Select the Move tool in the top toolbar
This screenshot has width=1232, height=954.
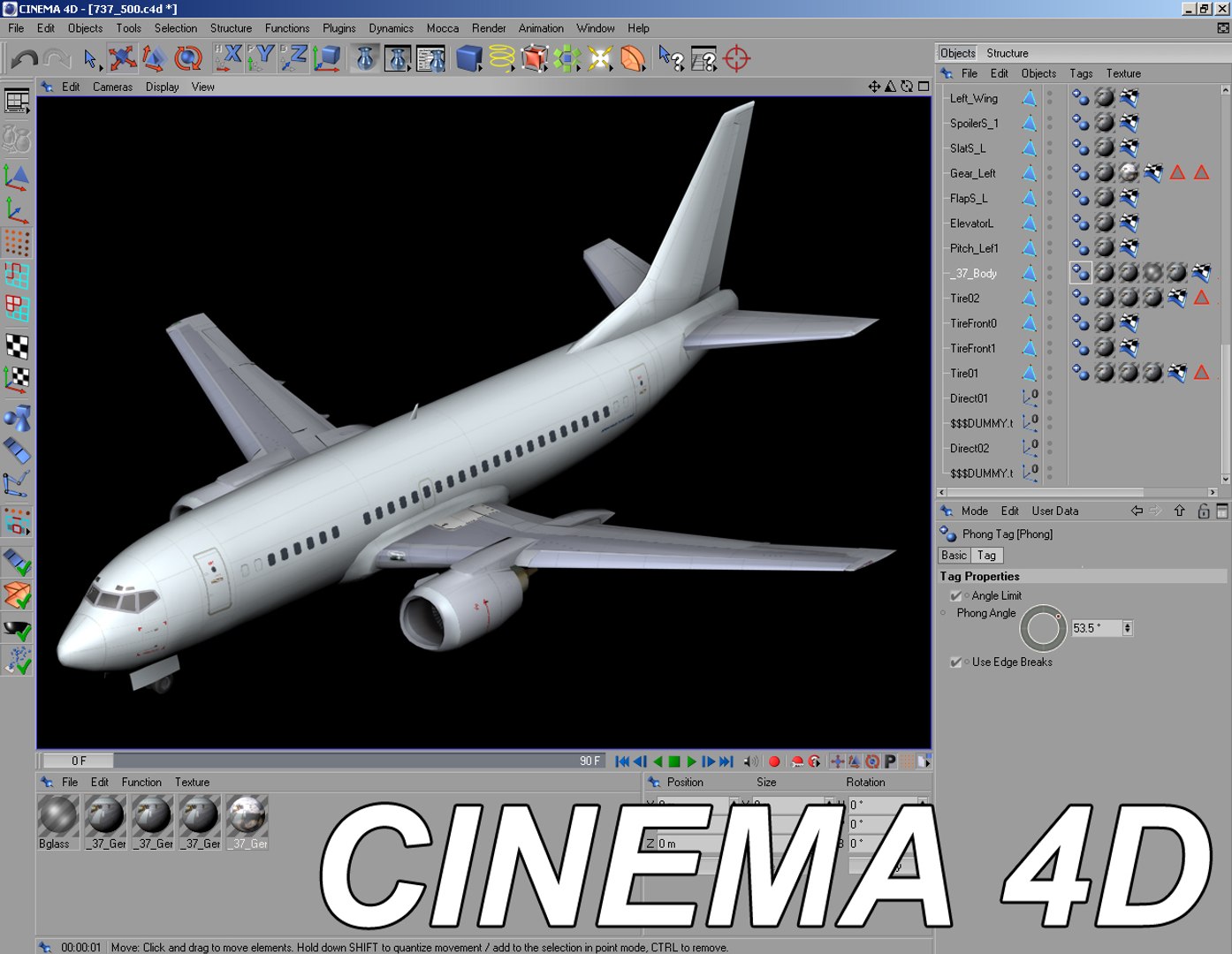tap(123, 59)
